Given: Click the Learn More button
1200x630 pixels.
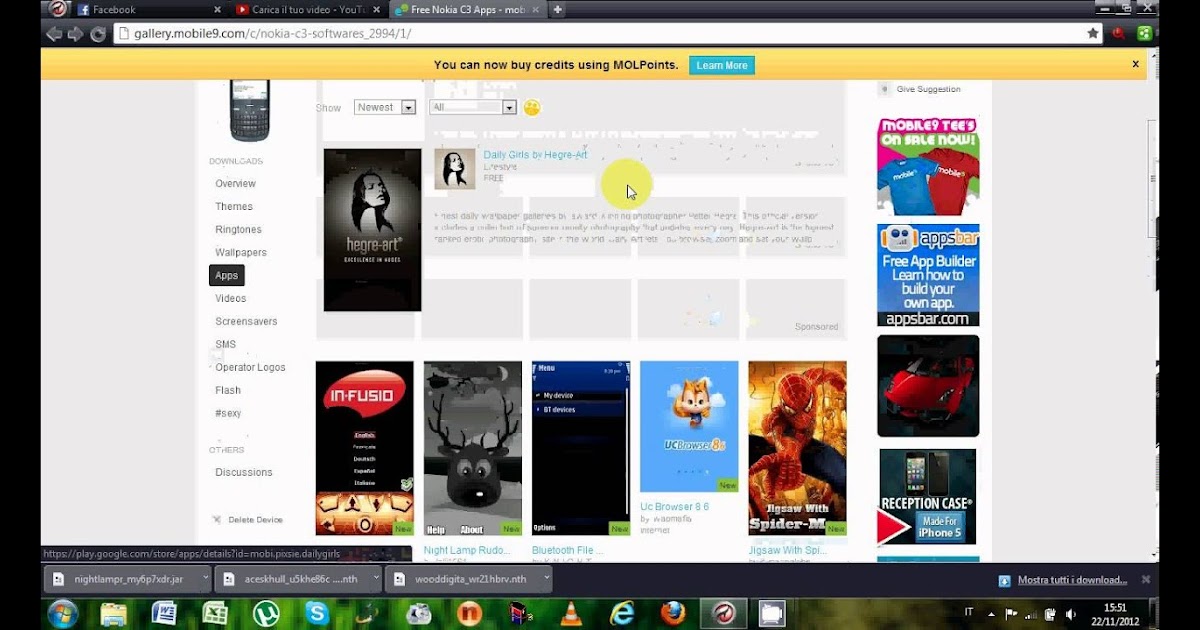Looking at the screenshot, I should [722, 65].
